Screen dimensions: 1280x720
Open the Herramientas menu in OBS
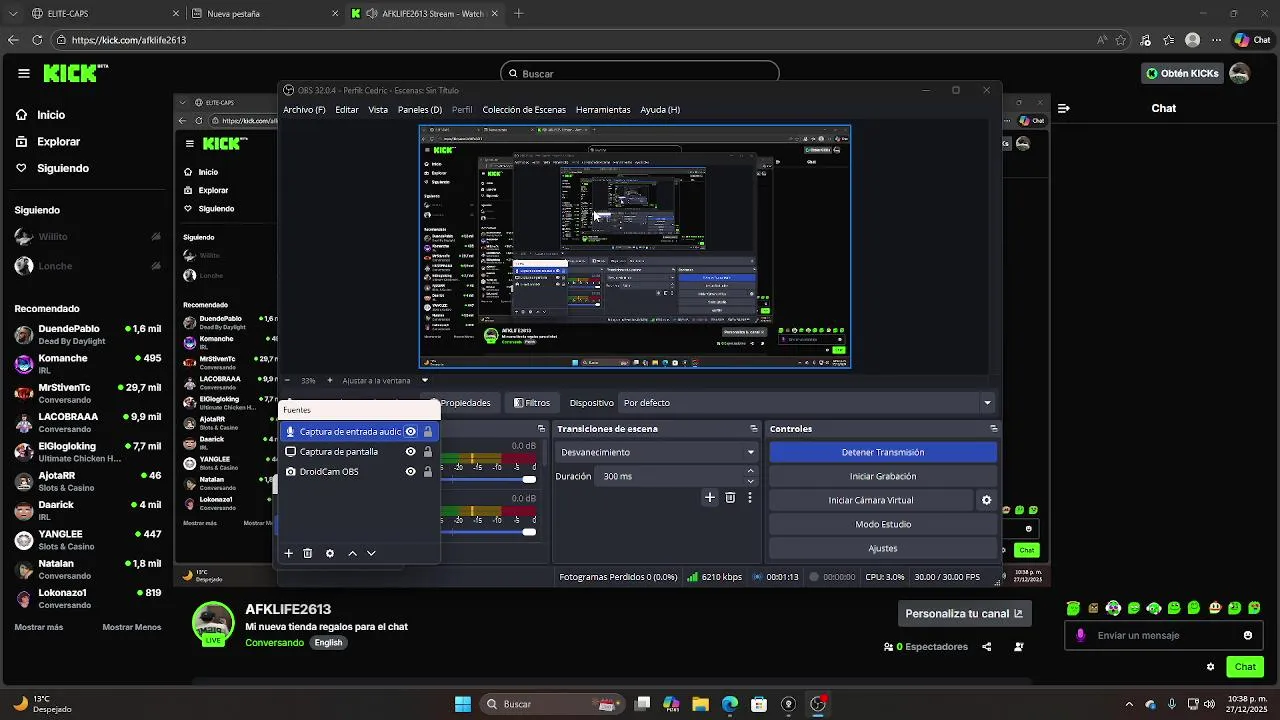click(x=603, y=110)
